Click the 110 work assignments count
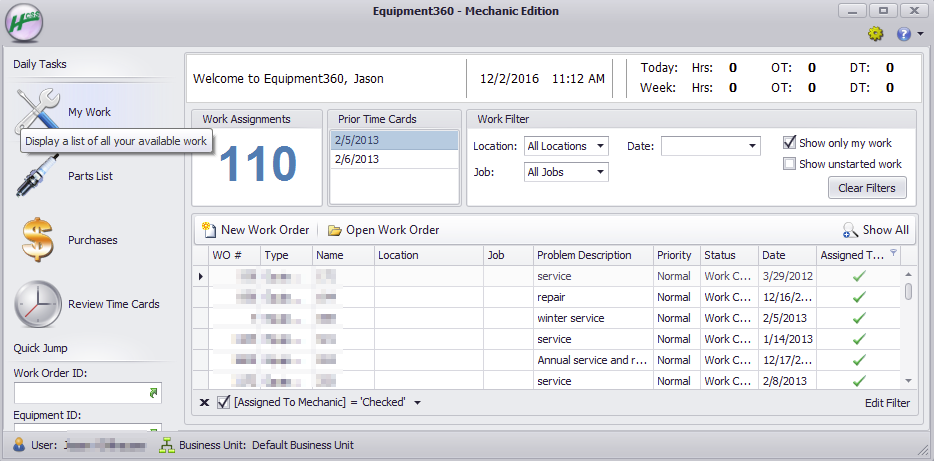The width and height of the screenshot is (934, 461). pyautogui.click(x=257, y=163)
